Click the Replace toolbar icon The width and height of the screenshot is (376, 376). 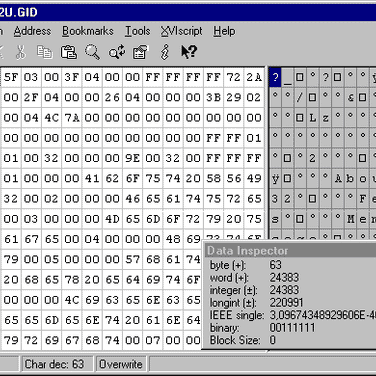117,52
